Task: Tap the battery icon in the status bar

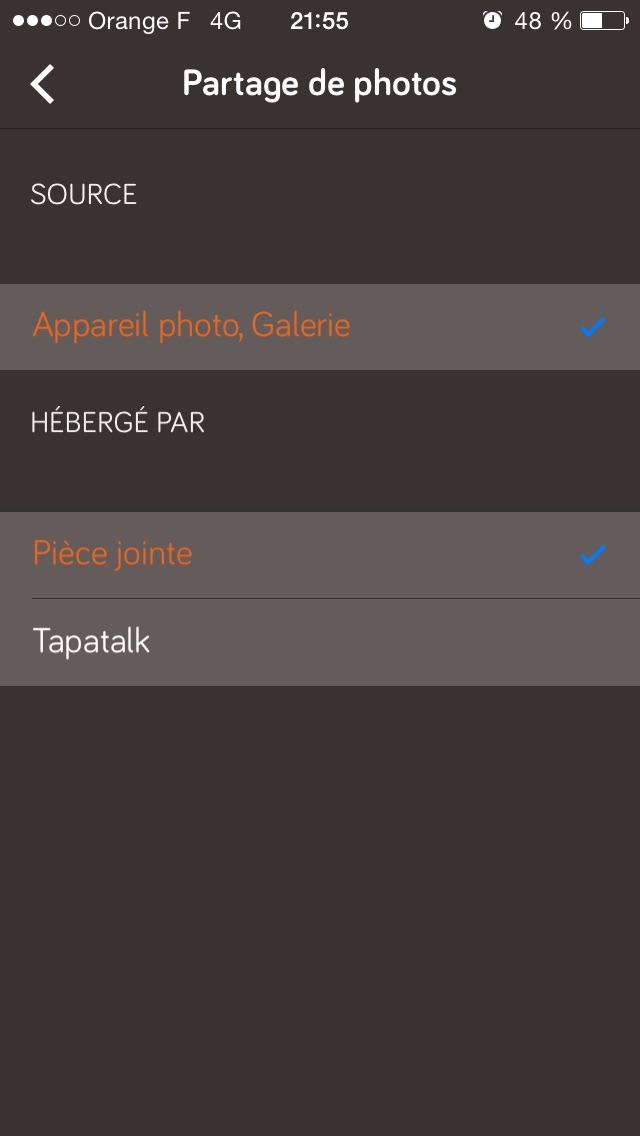Action: [x=603, y=20]
